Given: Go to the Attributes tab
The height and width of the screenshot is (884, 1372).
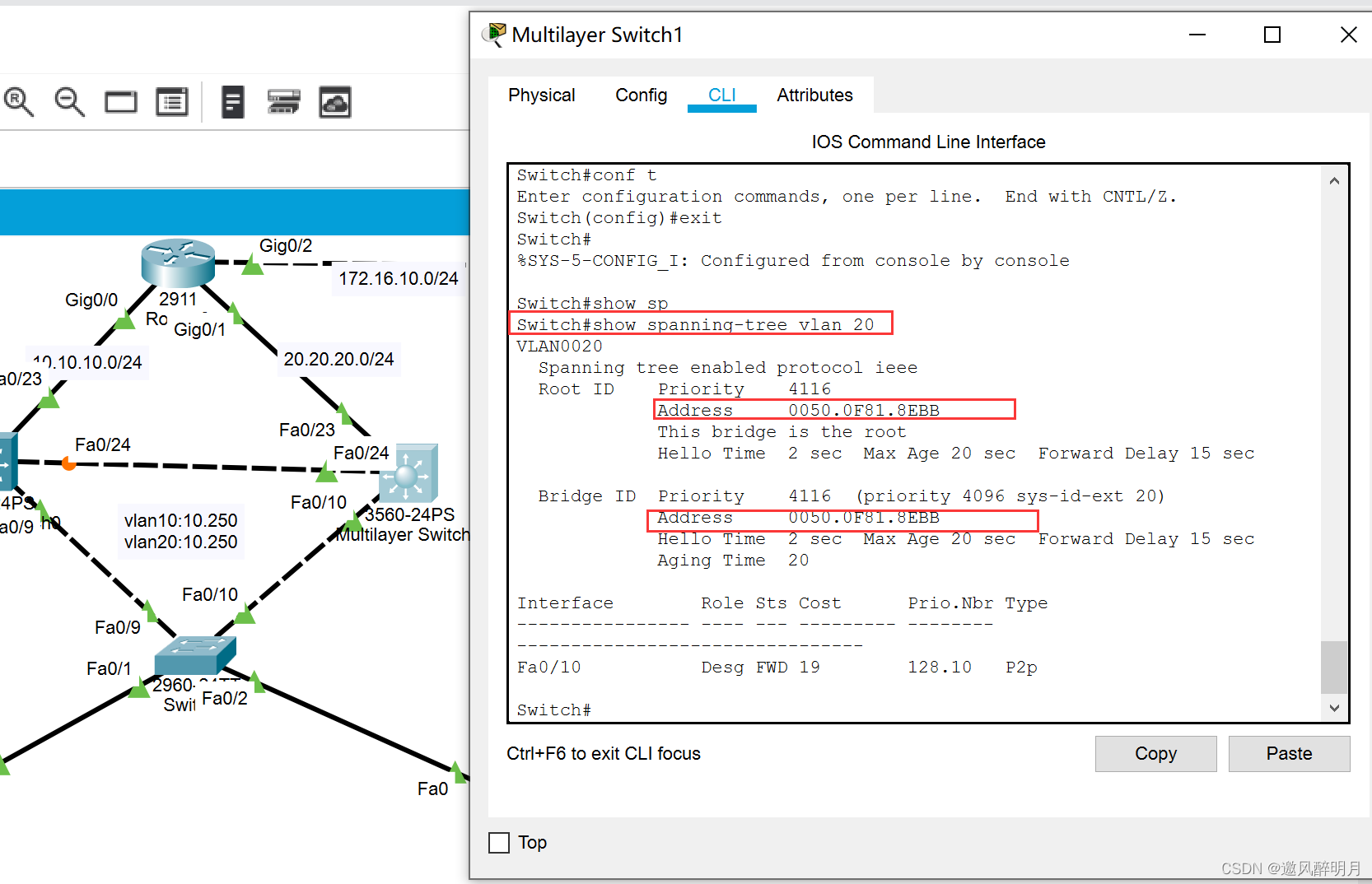Looking at the screenshot, I should pyautogui.click(x=814, y=95).
